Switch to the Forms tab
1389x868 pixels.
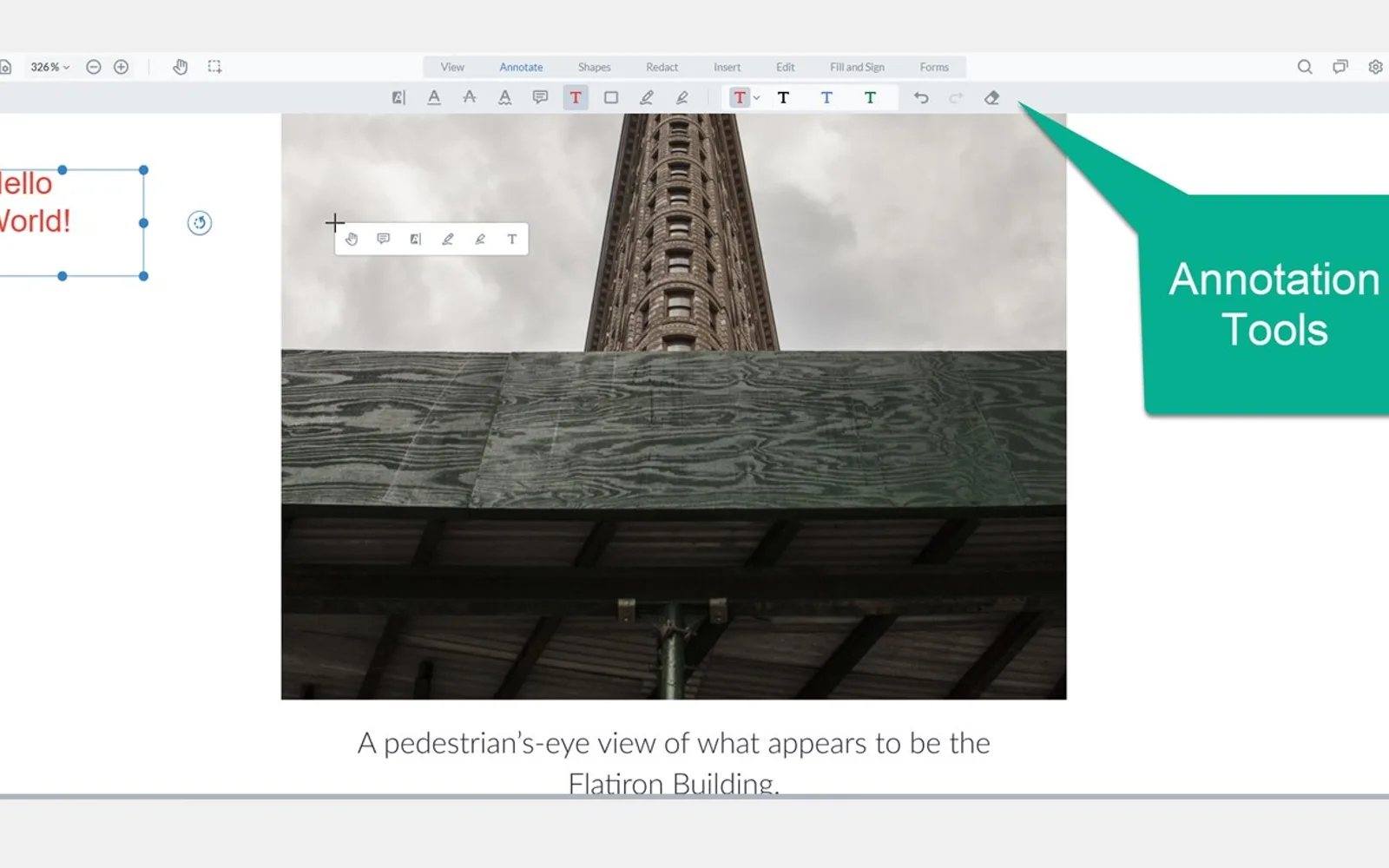click(934, 67)
